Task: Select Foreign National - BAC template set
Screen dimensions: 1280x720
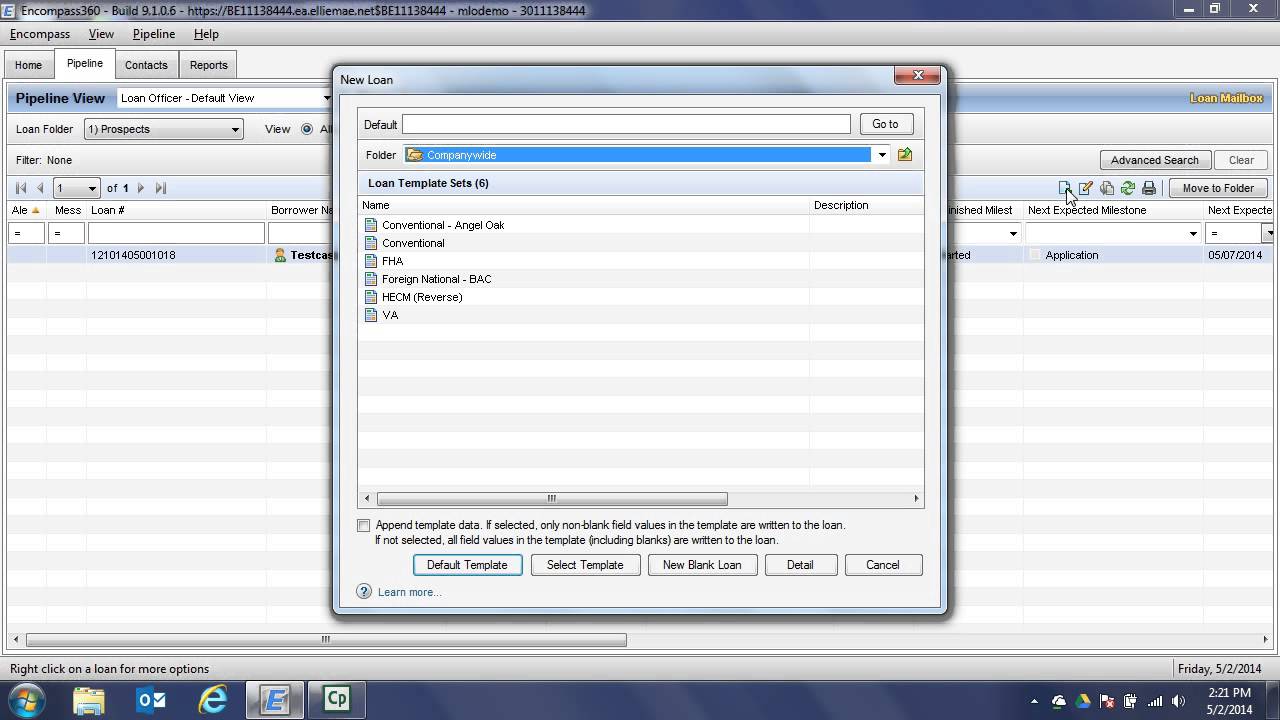Action: tap(436, 279)
